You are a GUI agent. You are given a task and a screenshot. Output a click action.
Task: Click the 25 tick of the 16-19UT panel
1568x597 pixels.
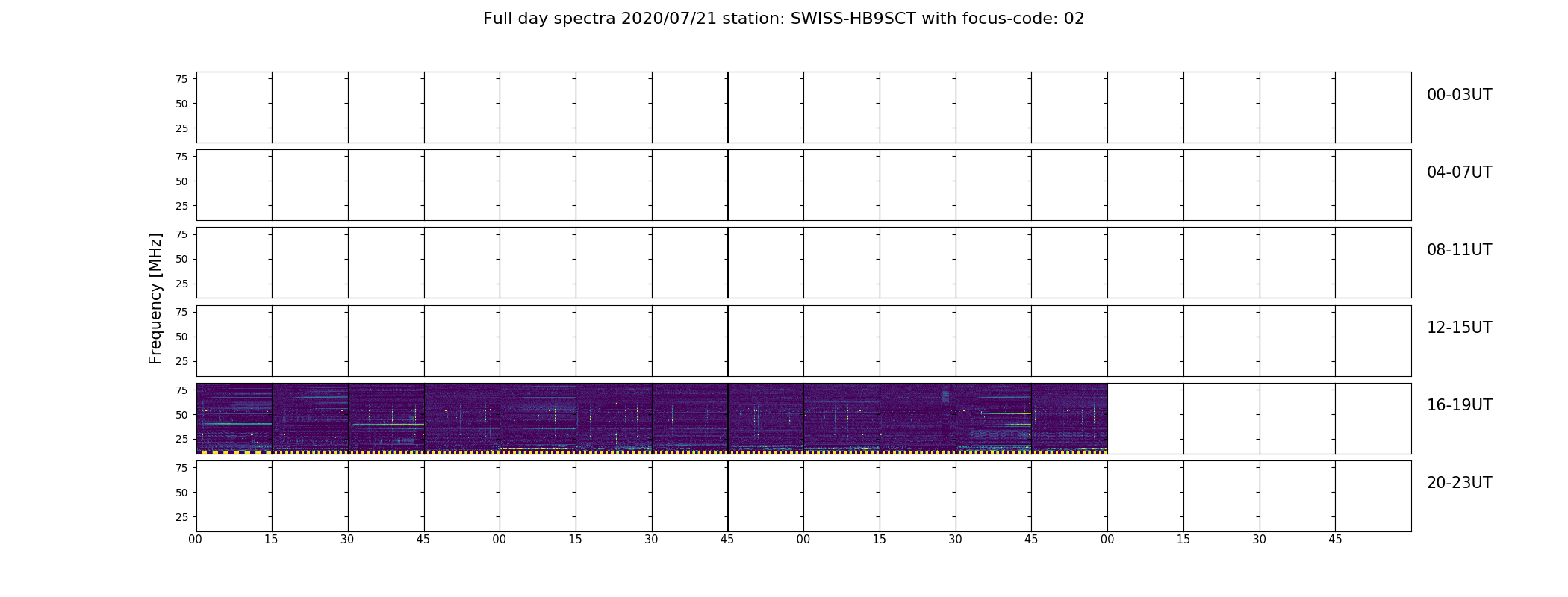(x=181, y=439)
